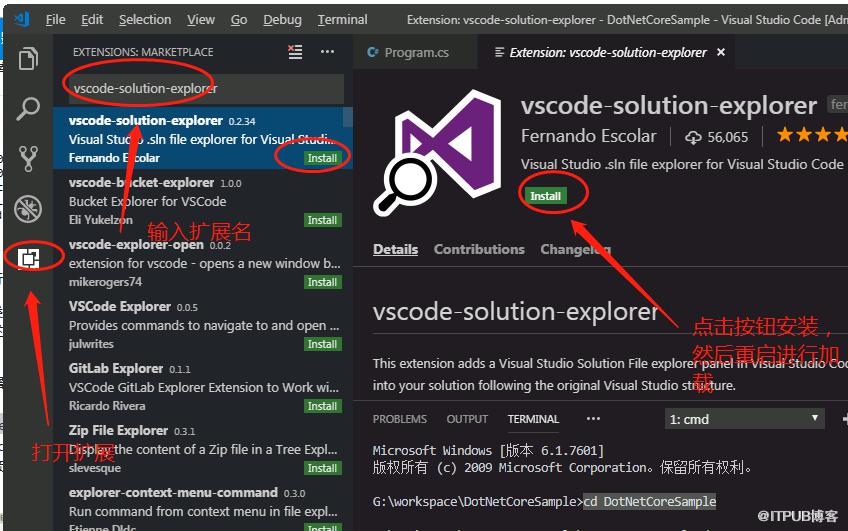Close the Extension: vscode-solution-explorer tab
Image resolution: width=848 pixels, height=531 pixels.
tap(721, 52)
